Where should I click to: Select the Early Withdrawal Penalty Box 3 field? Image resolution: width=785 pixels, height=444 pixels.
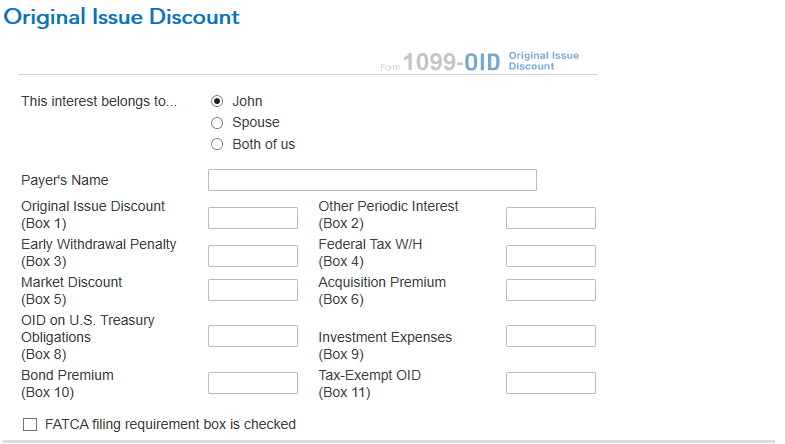(x=252, y=256)
